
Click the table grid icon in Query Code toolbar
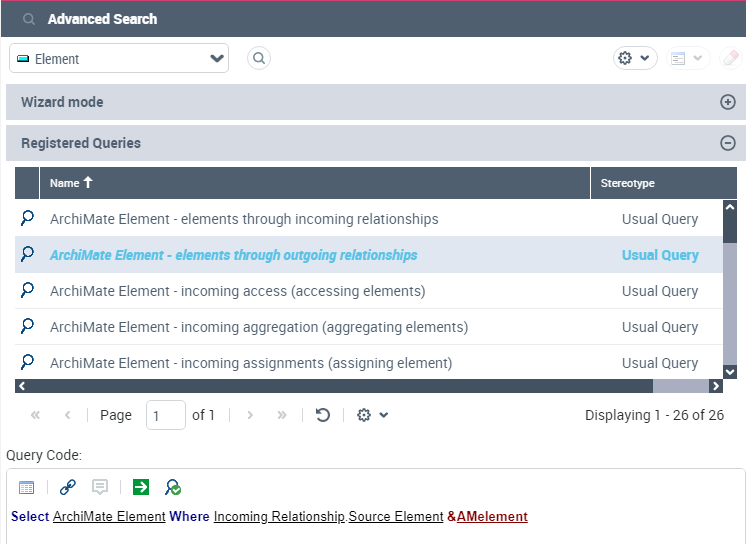tap(27, 487)
